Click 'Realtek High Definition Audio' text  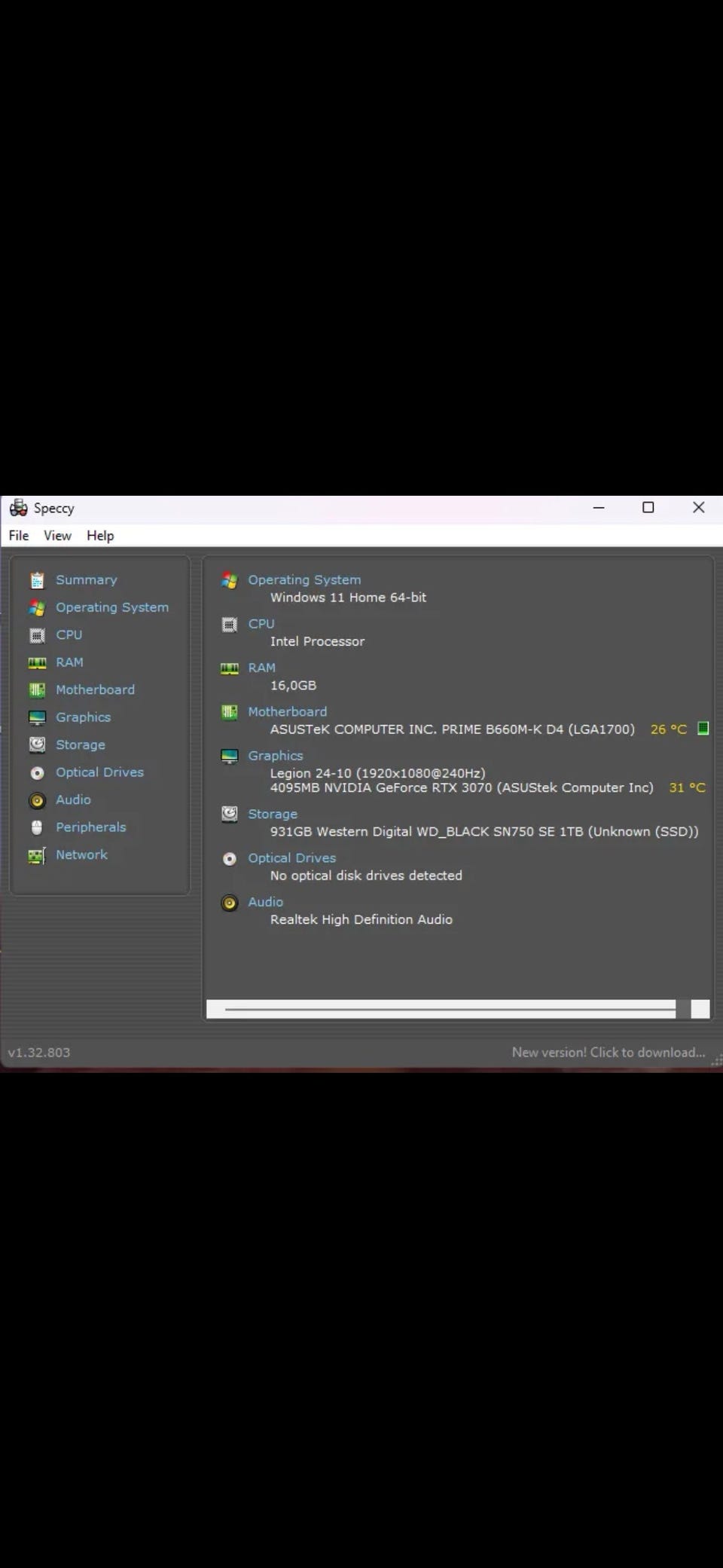click(x=361, y=920)
